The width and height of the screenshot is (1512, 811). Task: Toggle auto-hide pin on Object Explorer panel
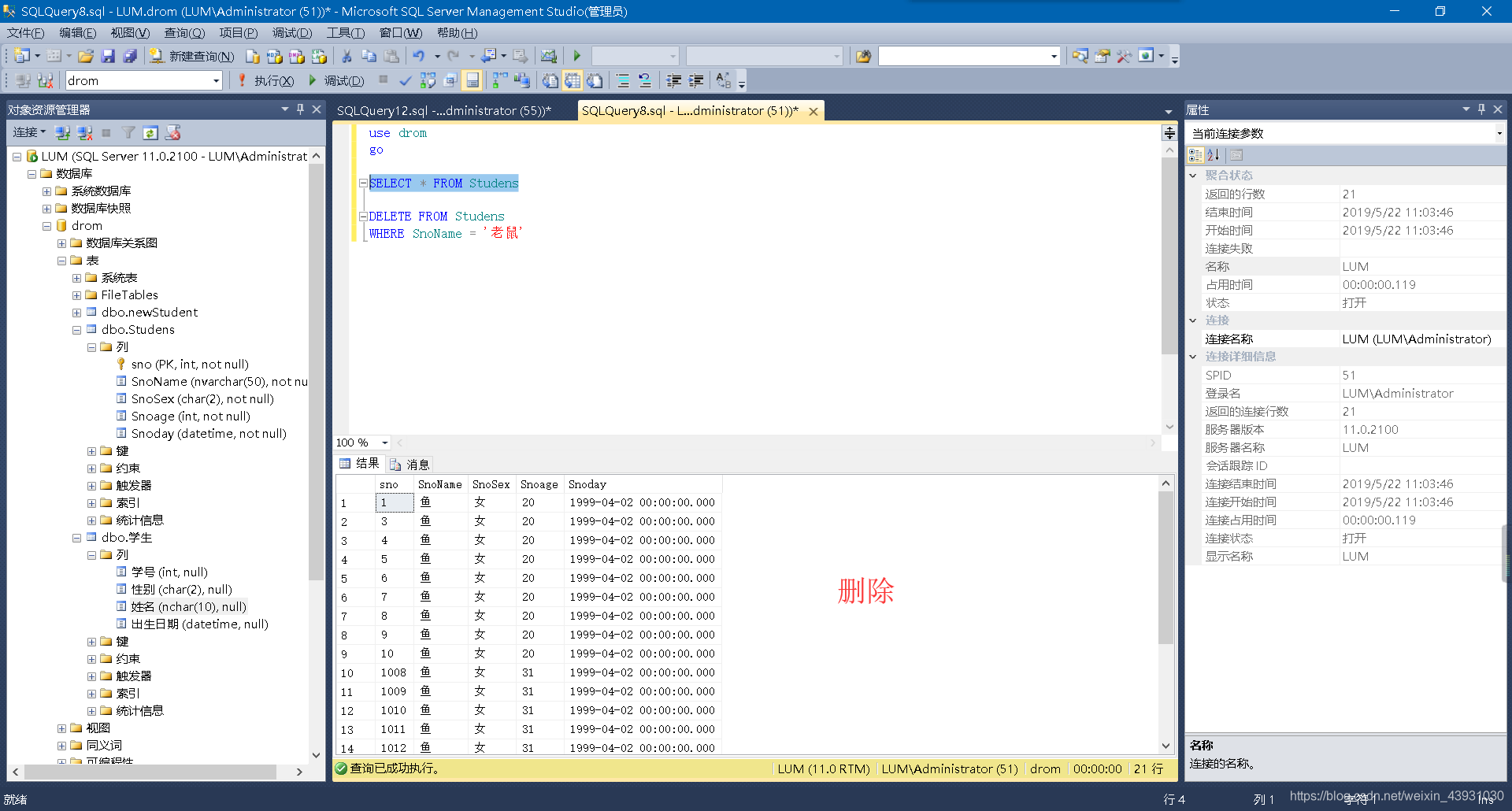click(x=300, y=109)
